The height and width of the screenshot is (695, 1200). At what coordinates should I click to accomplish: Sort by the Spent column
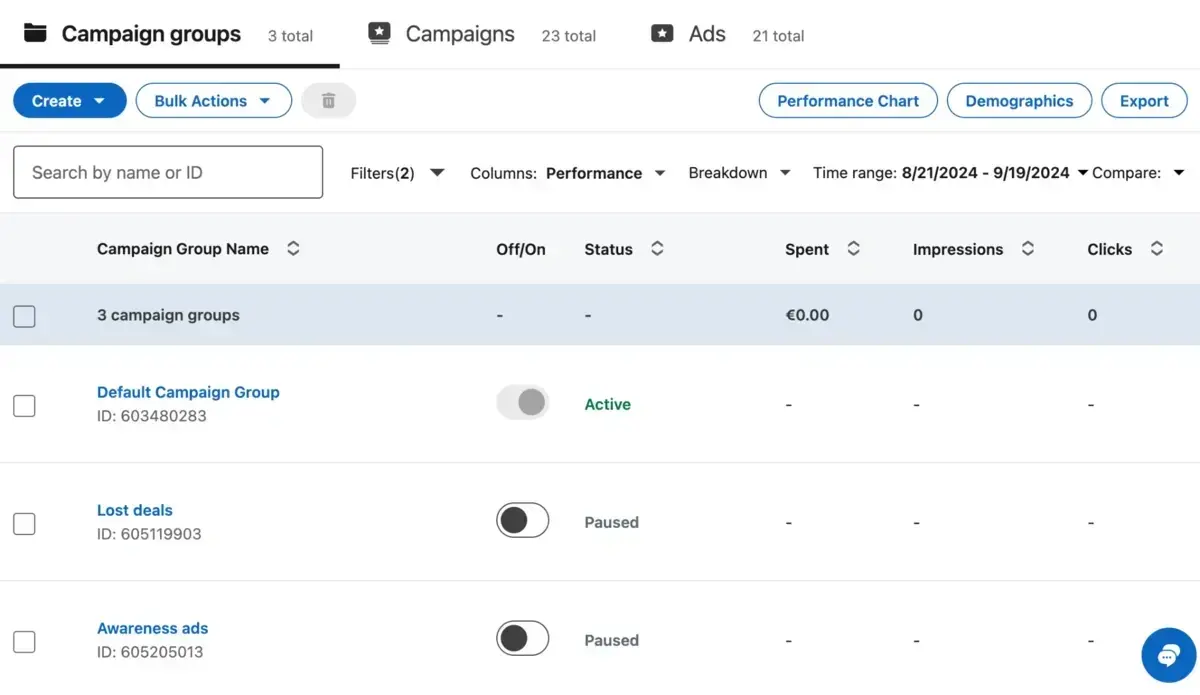853,249
